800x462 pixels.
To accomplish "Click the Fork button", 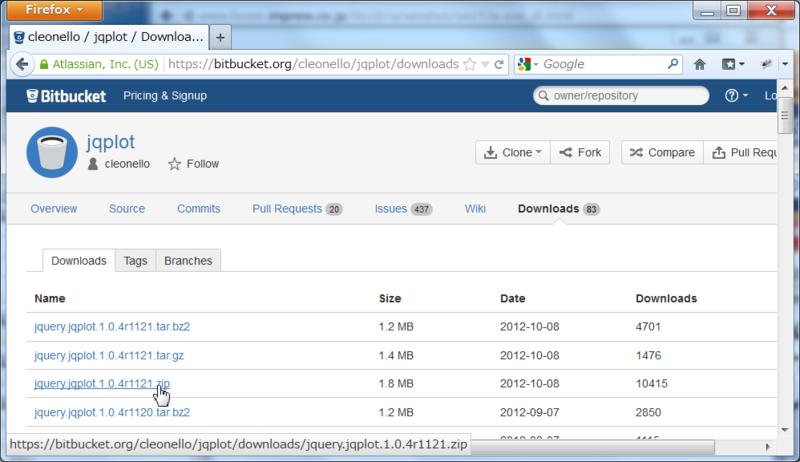I will pyautogui.click(x=580, y=152).
